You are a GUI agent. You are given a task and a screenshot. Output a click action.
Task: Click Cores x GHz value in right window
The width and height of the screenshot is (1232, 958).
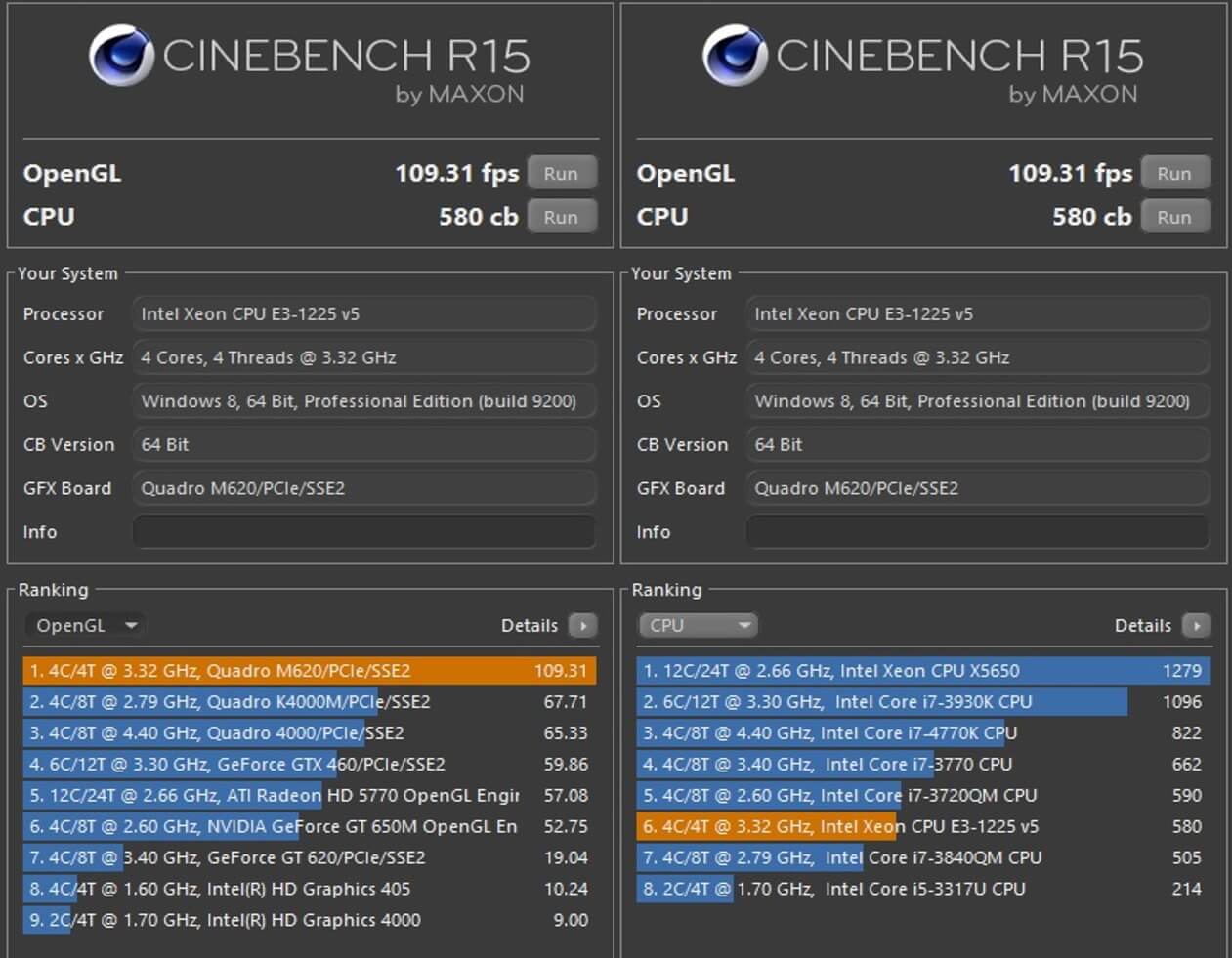tap(977, 357)
